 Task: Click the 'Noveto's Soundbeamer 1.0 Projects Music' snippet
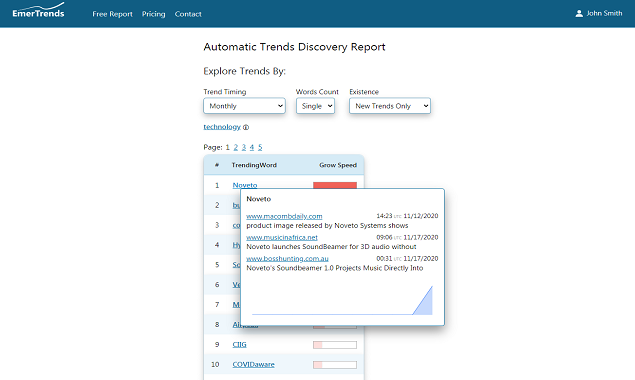coord(335,268)
